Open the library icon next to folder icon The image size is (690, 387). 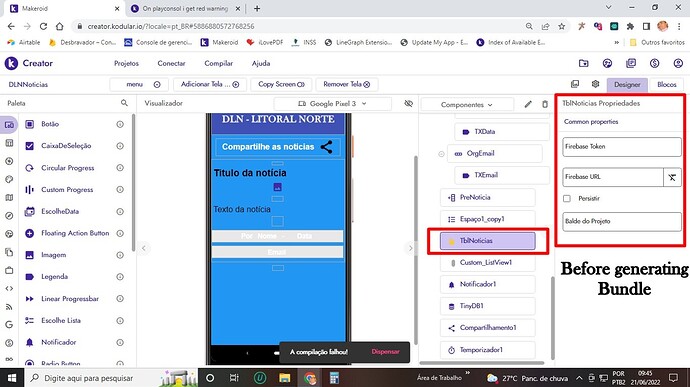pyautogui.click(x=631, y=63)
